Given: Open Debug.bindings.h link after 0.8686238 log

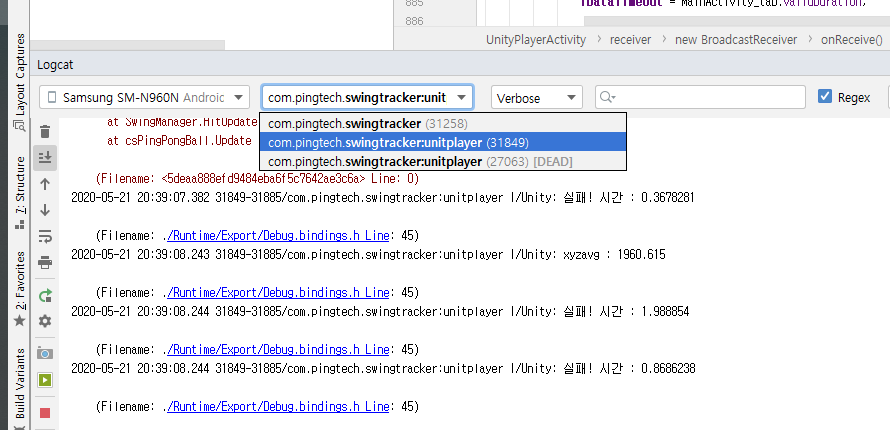Looking at the screenshot, I should coord(278,407).
